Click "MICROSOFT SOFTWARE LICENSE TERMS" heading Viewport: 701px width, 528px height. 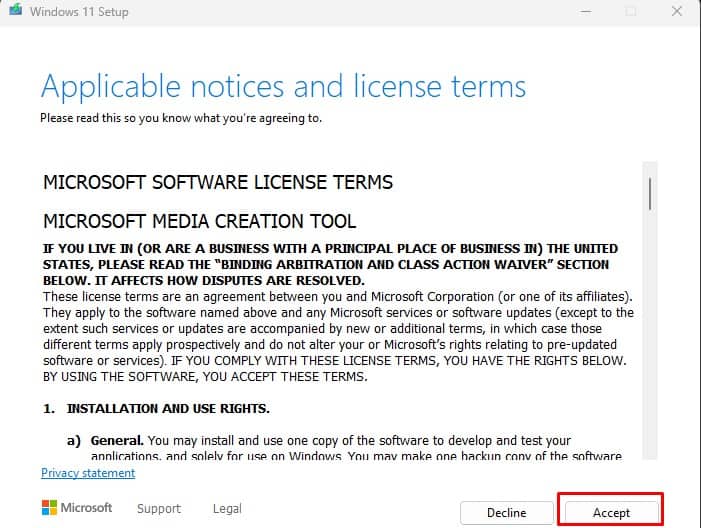tap(218, 182)
